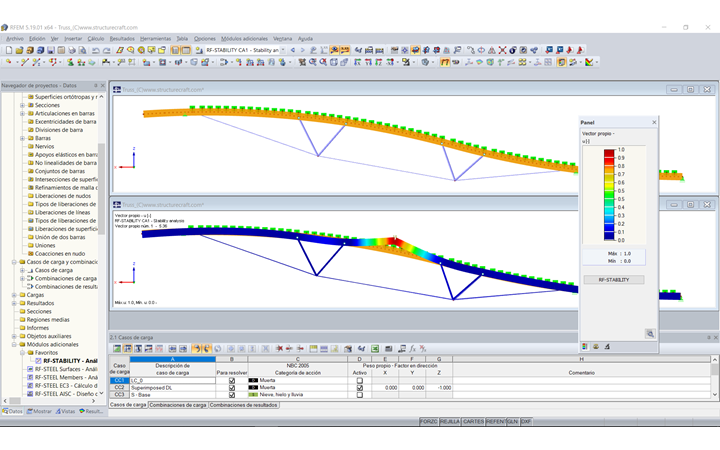Click the factors tab icon in Panel
Image resolution: width=720 pixels, height=450 pixels.
(x=596, y=347)
